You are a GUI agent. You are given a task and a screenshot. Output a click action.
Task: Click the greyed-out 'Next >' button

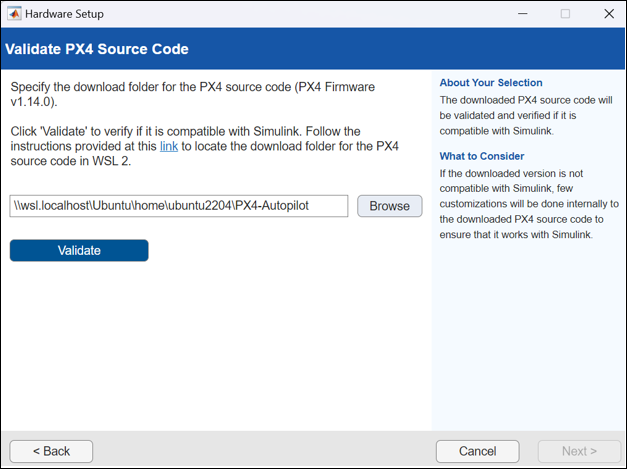(x=579, y=451)
